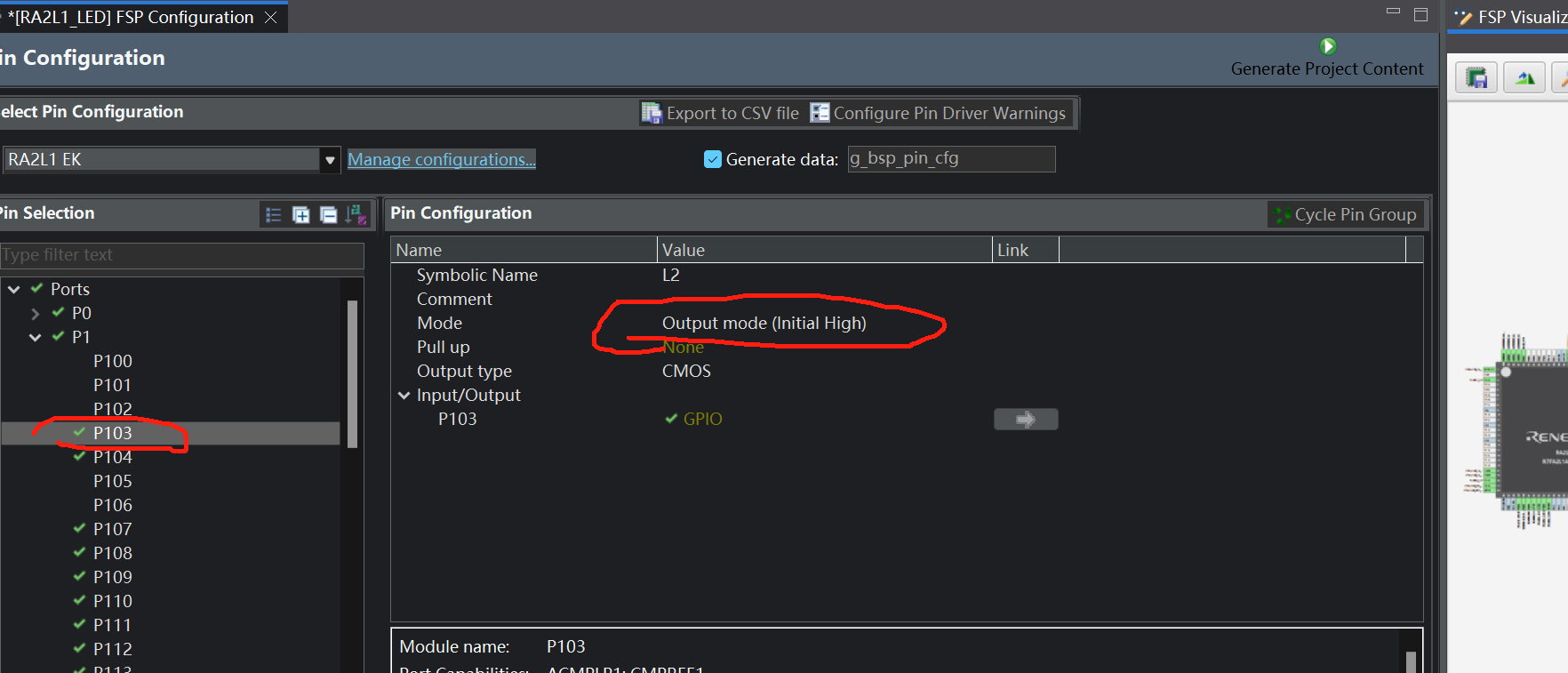Select pin P100 in the tree
The width and height of the screenshot is (1568, 673).
click(x=113, y=361)
